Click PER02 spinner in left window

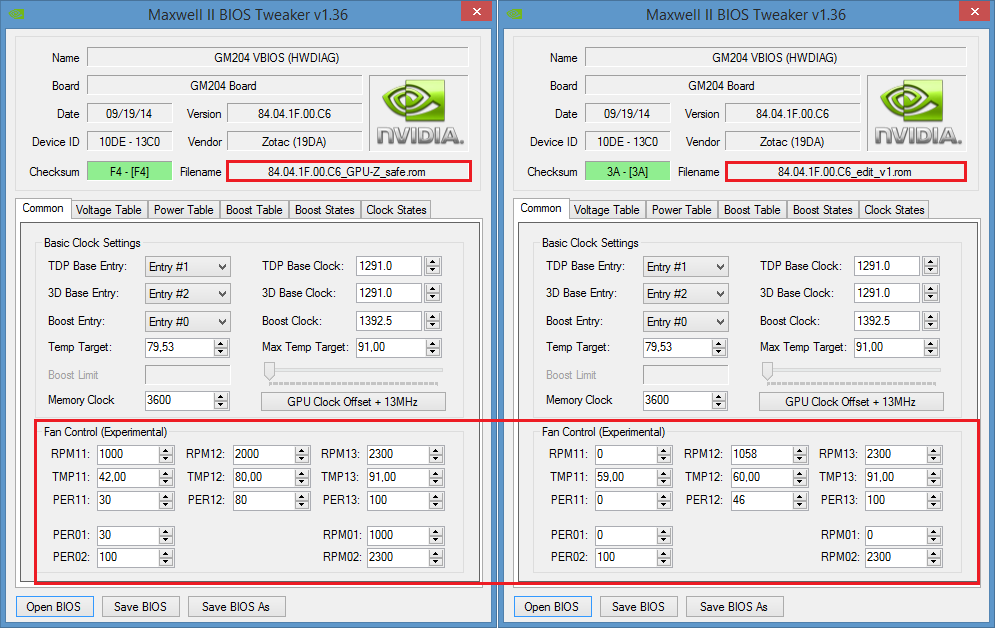click(166, 558)
